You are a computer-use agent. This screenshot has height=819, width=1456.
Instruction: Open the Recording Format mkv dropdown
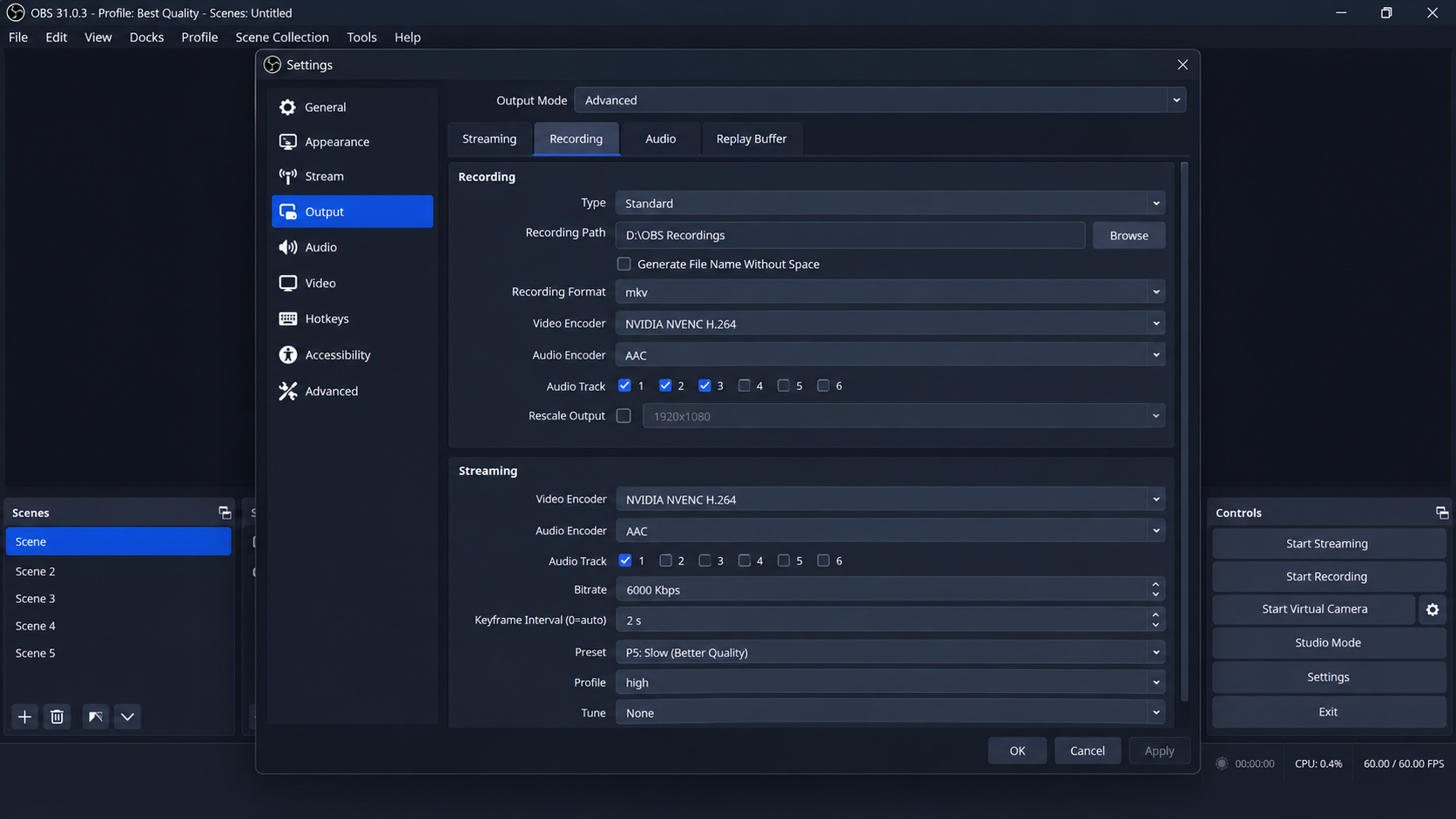[x=890, y=292]
